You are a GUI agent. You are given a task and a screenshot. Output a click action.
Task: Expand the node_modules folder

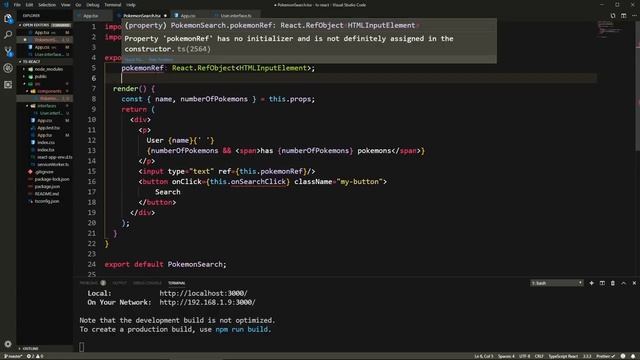[x=45, y=69]
